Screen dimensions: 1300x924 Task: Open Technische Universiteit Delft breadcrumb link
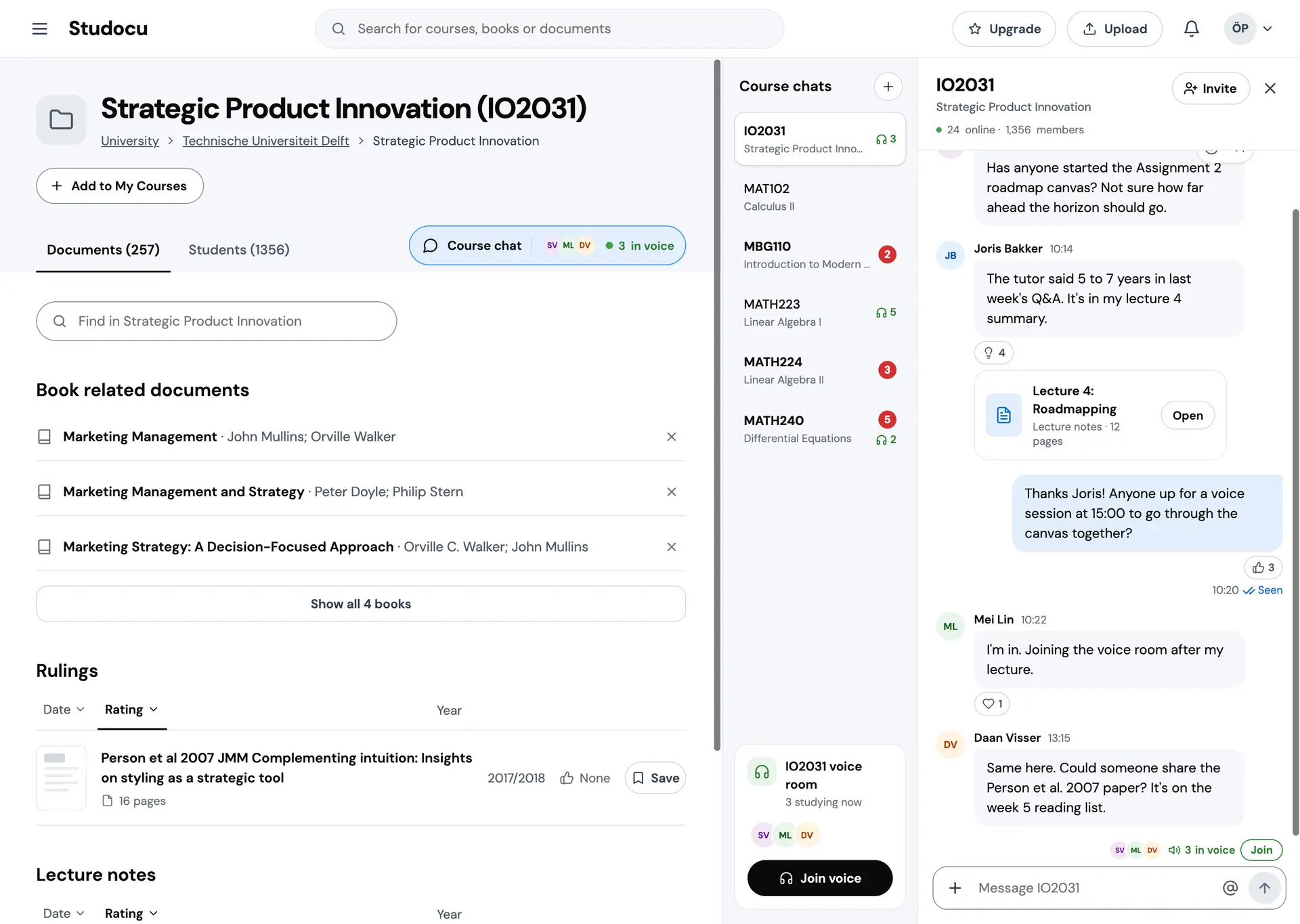point(265,141)
